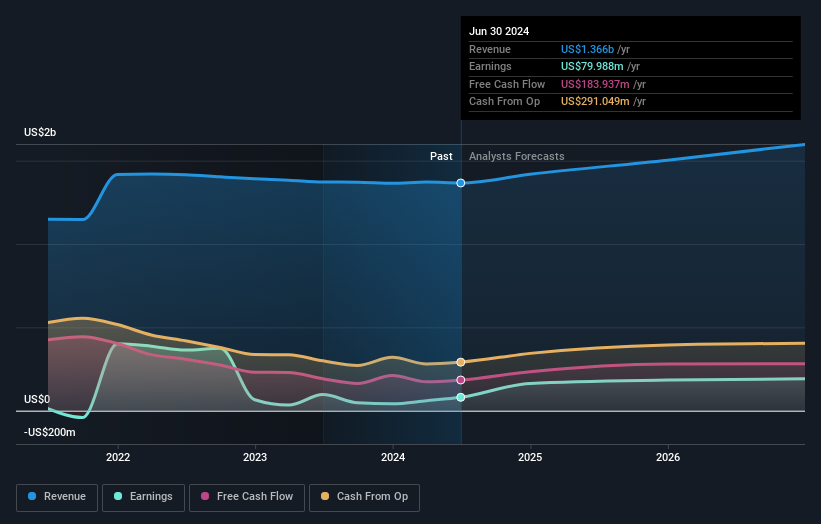Click the Cash From Op row label in tooltip
This screenshot has height=524, width=821.
(x=504, y=102)
